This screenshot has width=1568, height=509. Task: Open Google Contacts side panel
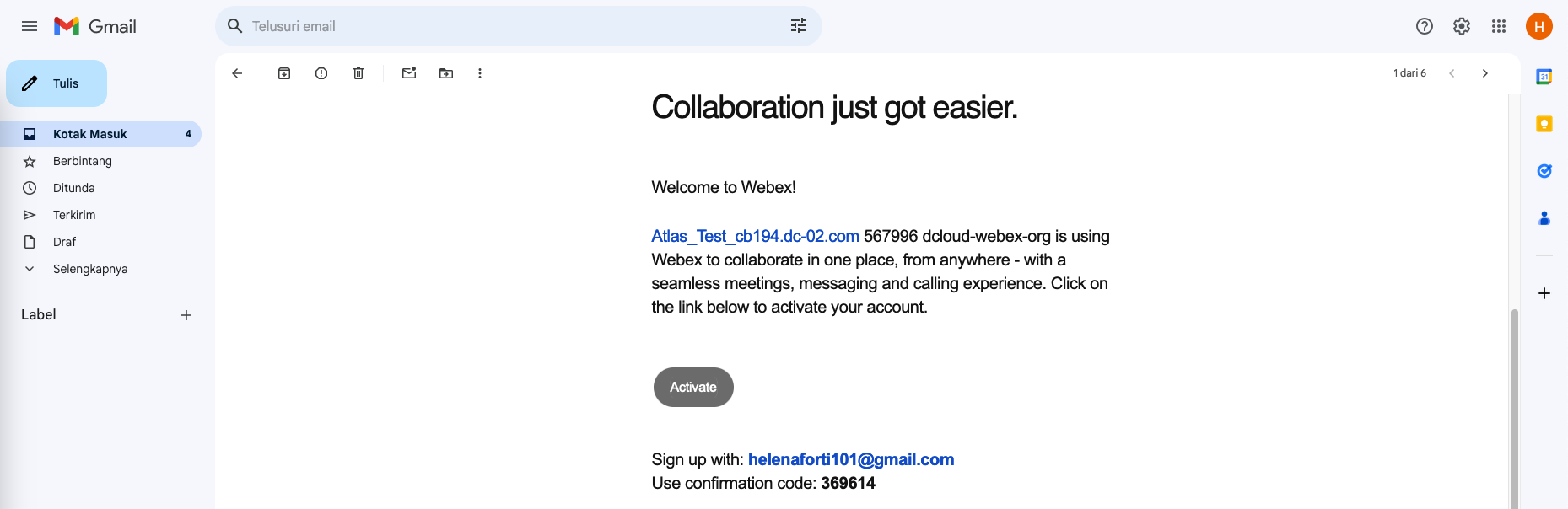1544,218
